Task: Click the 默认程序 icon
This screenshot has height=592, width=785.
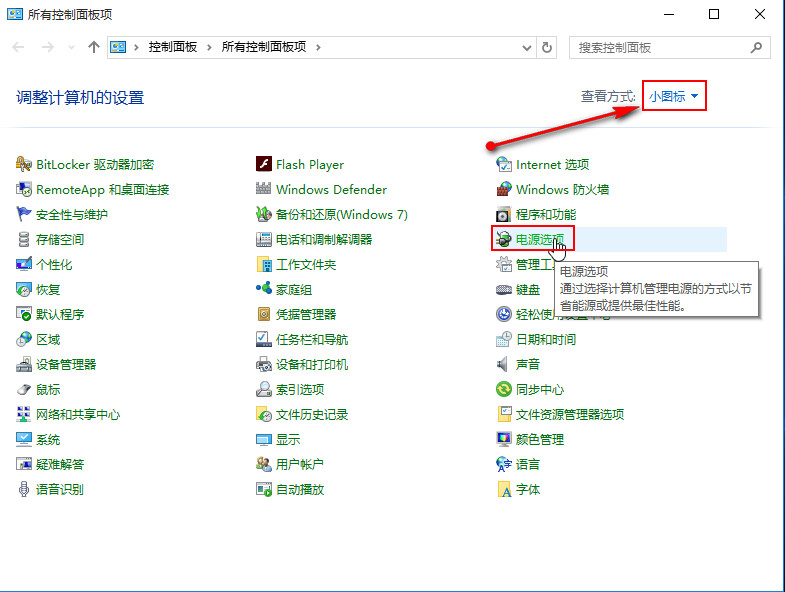Action: pyautogui.click(x=24, y=315)
